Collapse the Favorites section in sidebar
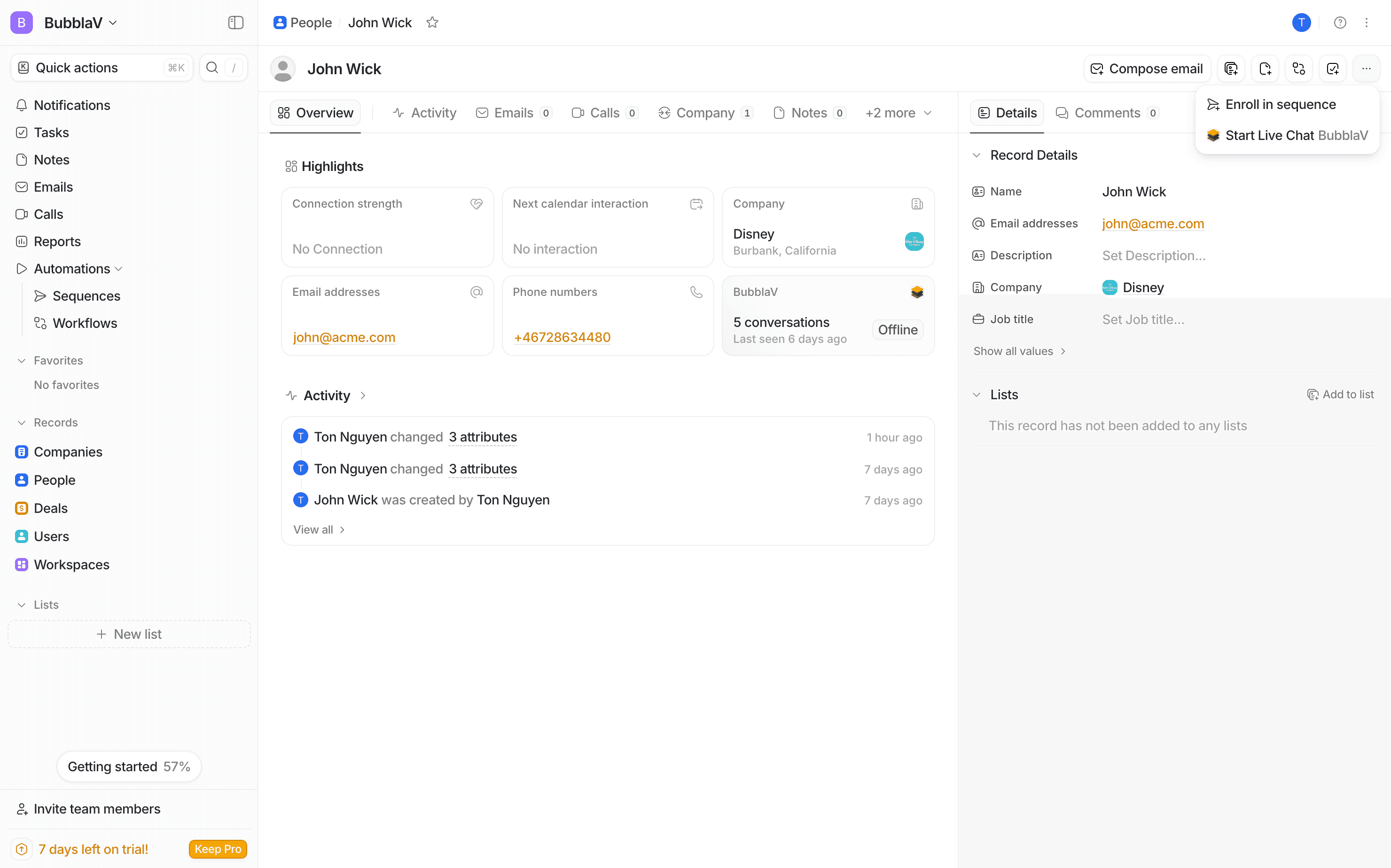1391x868 pixels. 22,361
